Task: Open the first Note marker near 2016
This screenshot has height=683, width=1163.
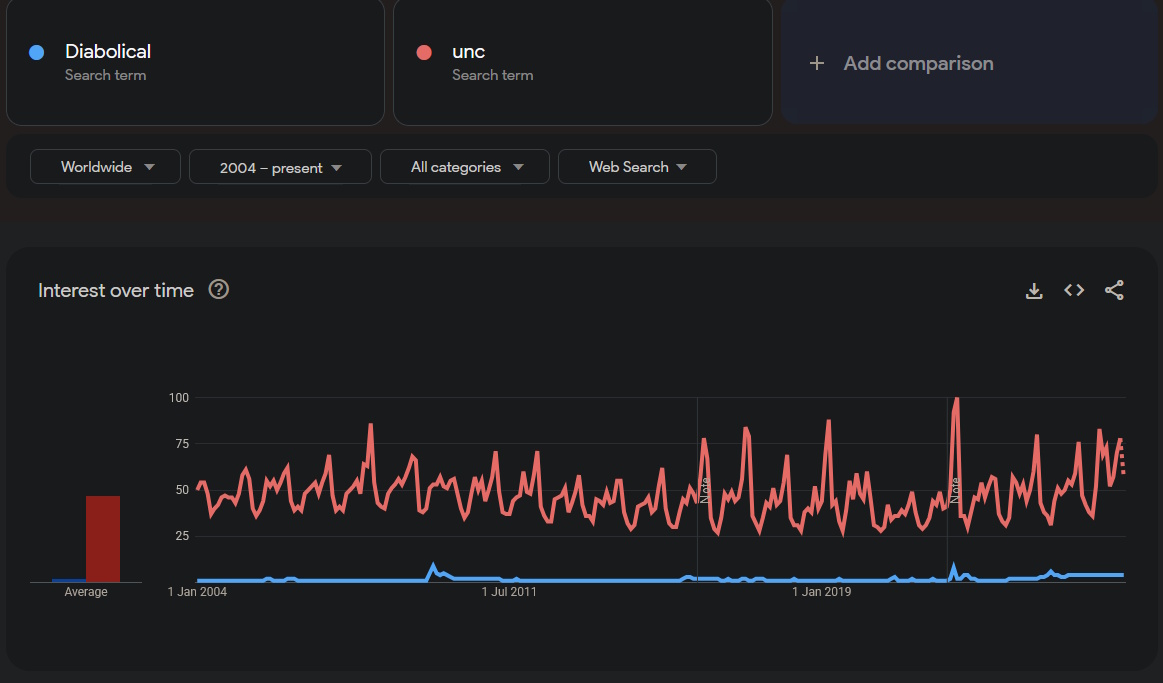Action: coord(705,491)
